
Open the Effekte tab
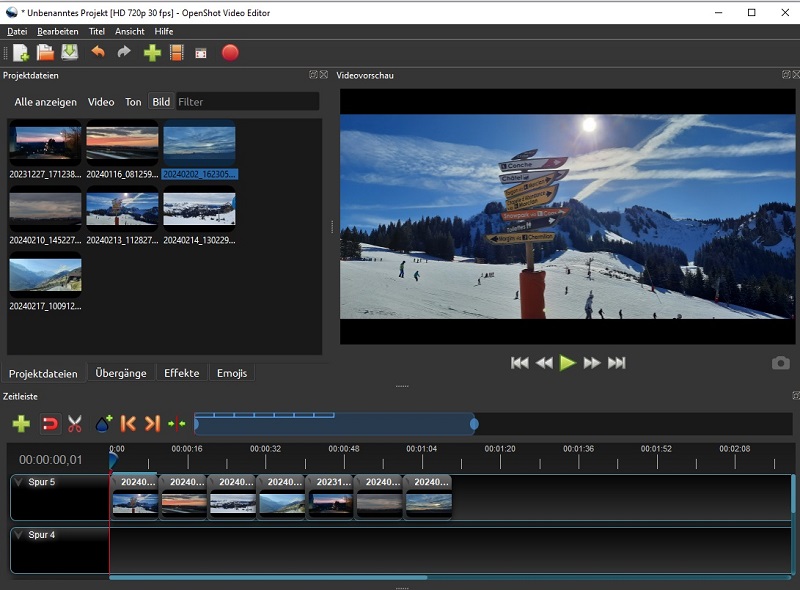pyautogui.click(x=182, y=373)
